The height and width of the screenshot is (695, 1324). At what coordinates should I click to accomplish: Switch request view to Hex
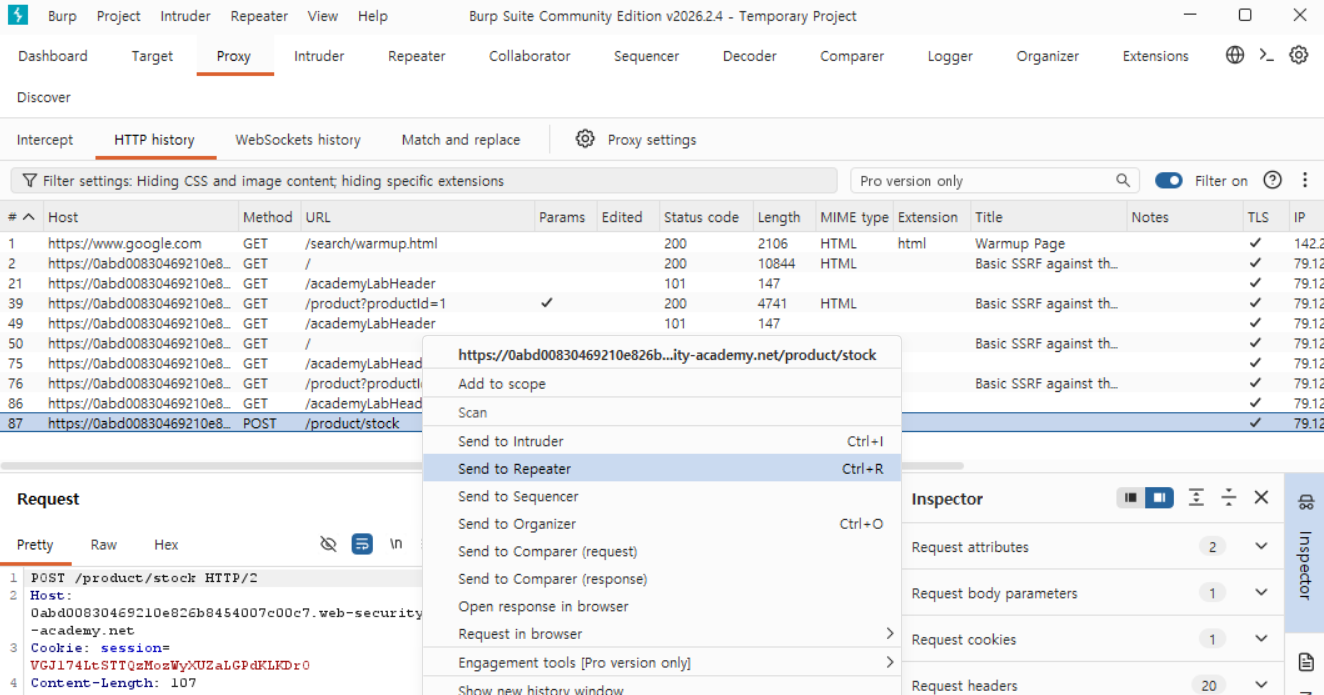(x=166, y=544)
